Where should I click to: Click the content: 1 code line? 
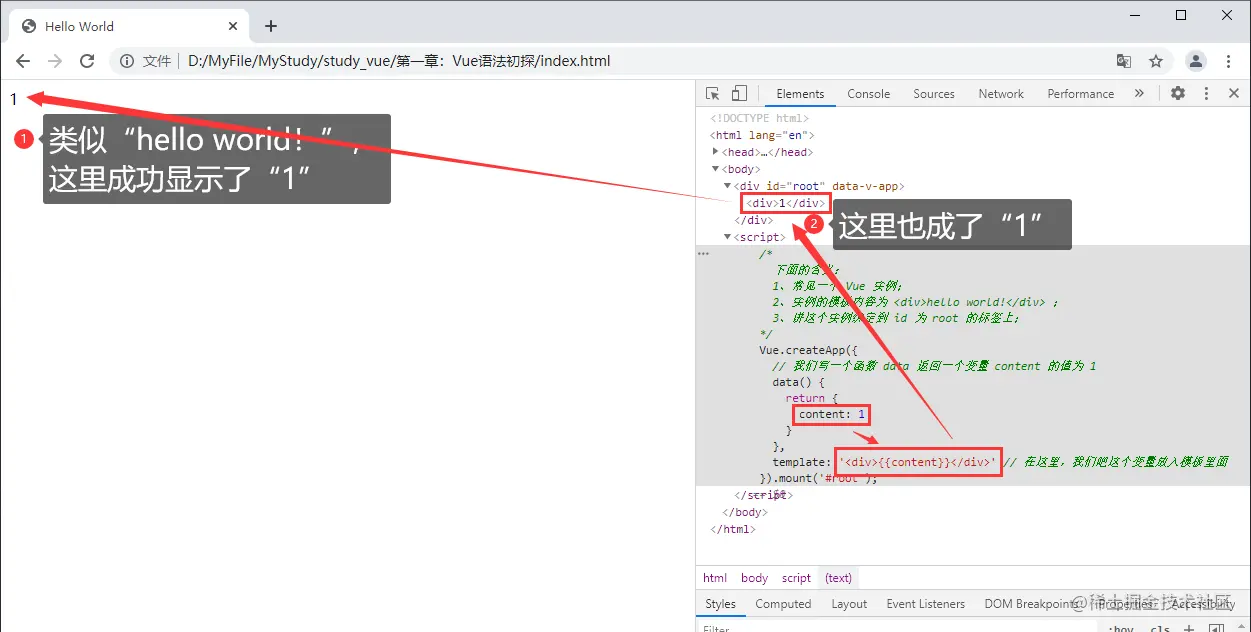point(832,414)
